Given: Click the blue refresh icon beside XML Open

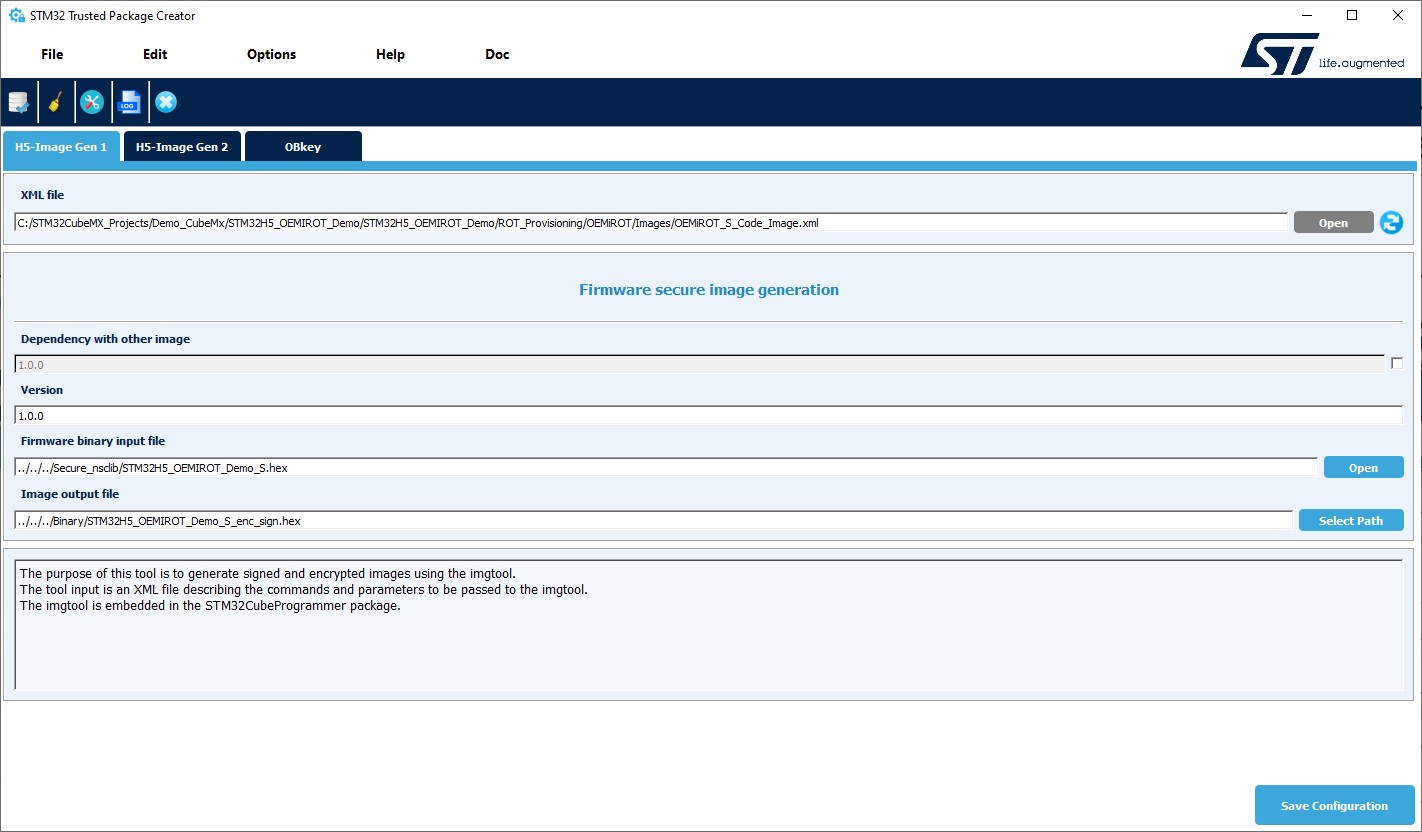Looking at the screenshot, I should click(1391, 223).
